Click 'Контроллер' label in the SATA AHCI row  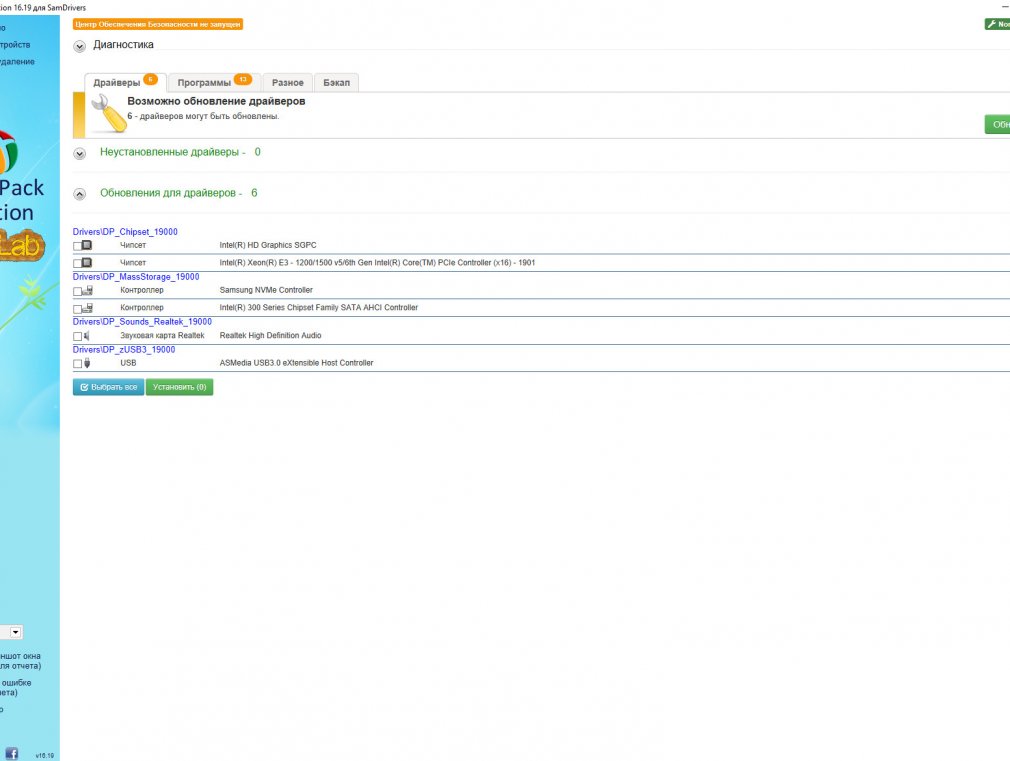point(142,308)
